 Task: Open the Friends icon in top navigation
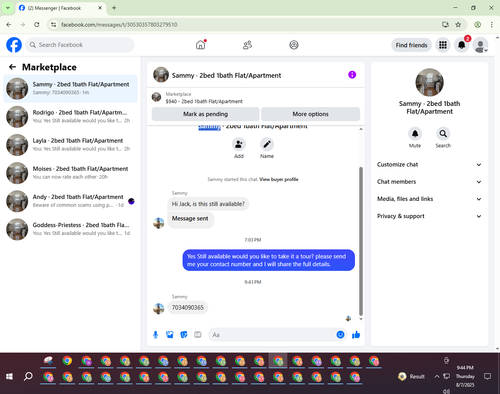click(x=247, y=45)
